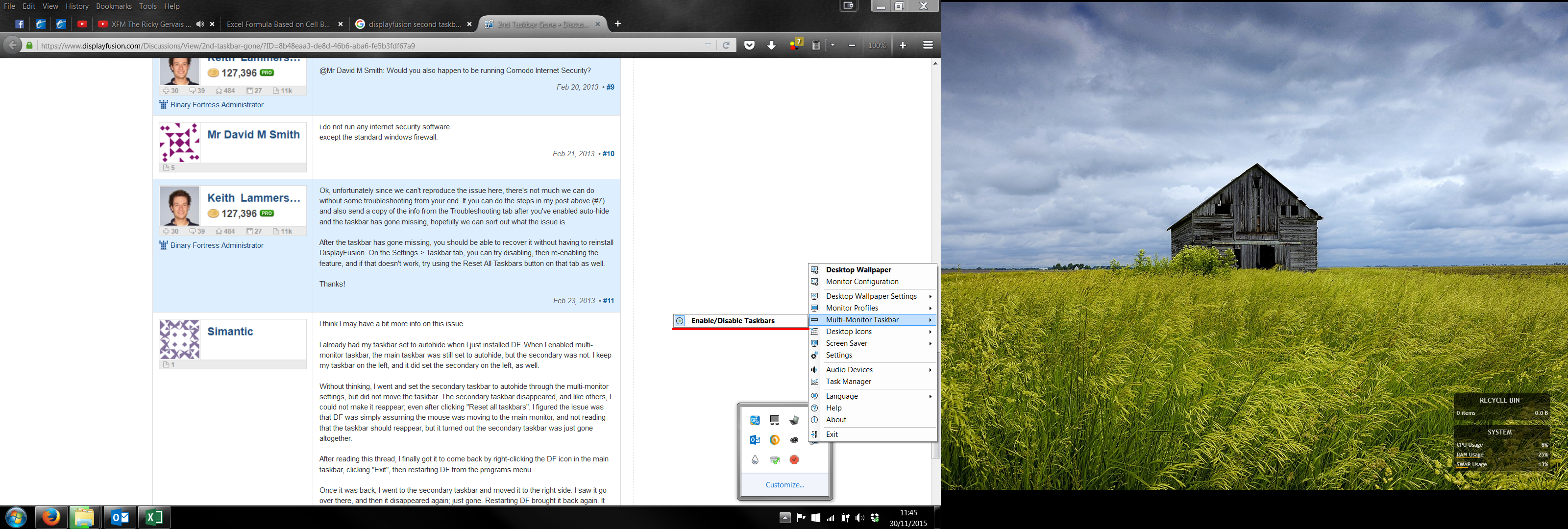1568x529 pixels.
Task: Click the Dropbox icon in system tray
Action: (x=875, y=518)
